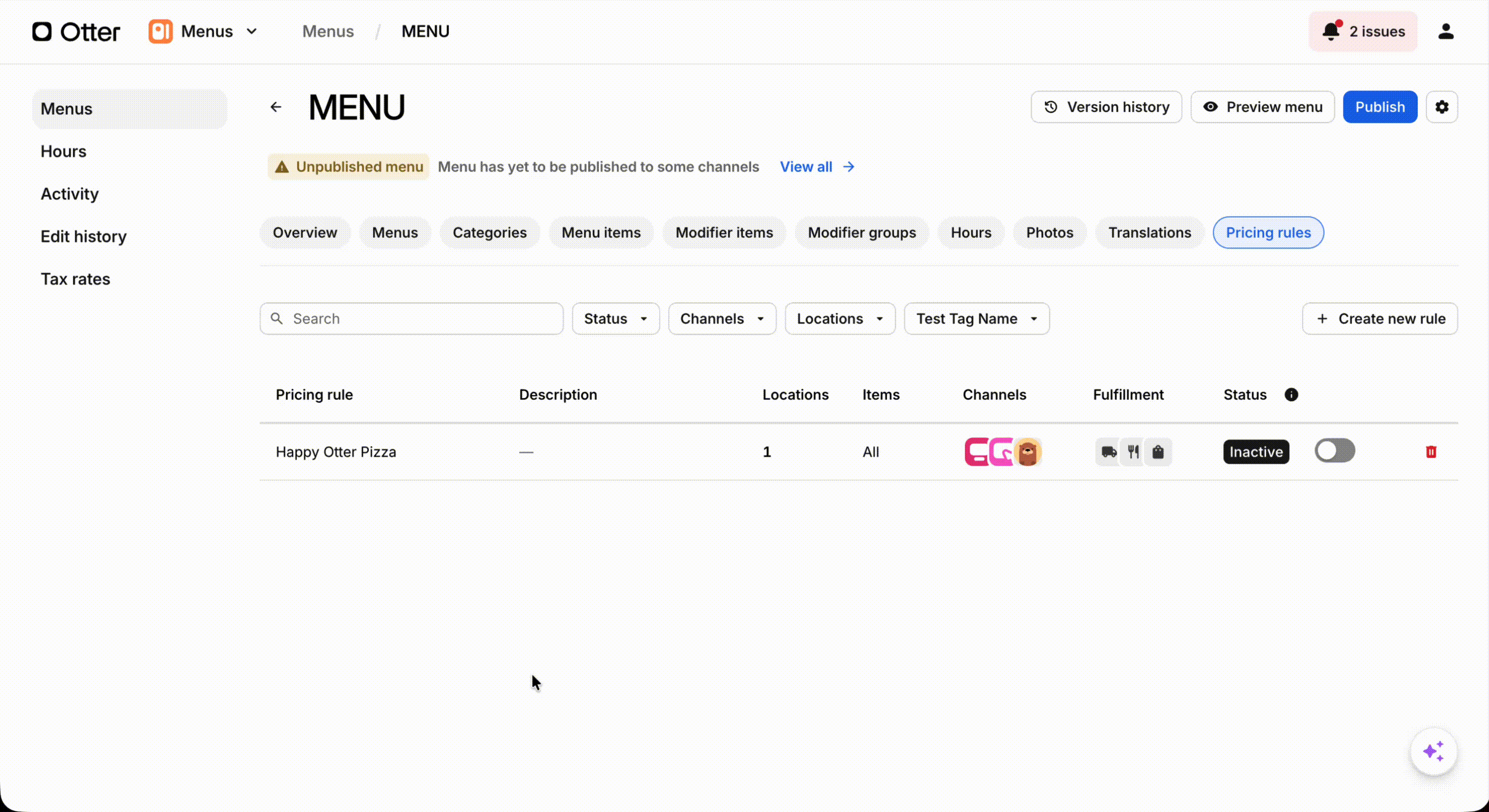Viewport: 1489px width, 812px height.
Task: Click the Status column info icon
Action: (1291, 394)
